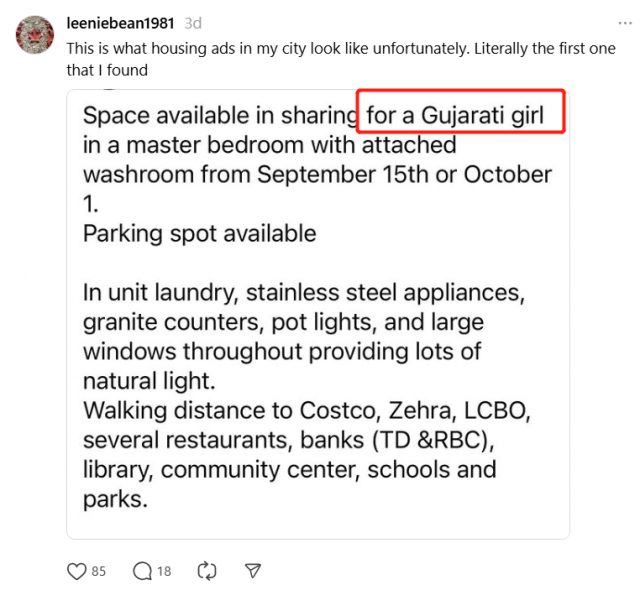Viewport: 640px width, 590px height.
Task: Click the "Parking spot available" line
Action: (199, 234)
